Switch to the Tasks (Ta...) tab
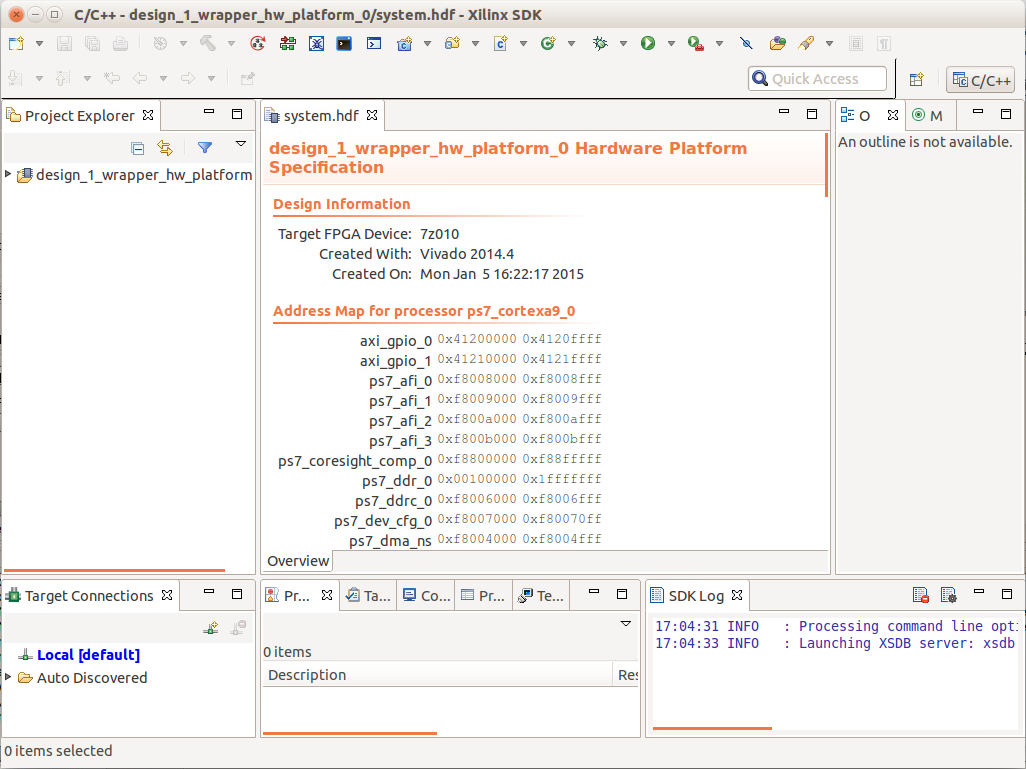 point(368,596)
